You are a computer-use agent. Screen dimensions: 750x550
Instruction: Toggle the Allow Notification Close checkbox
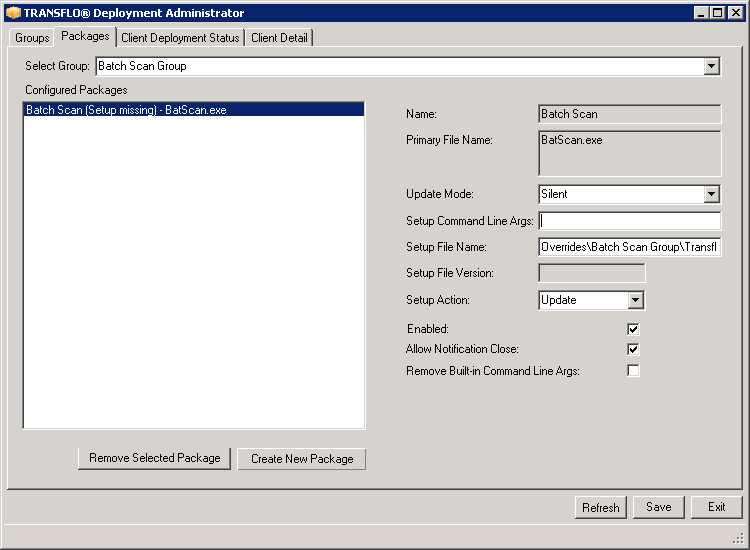(x=633, y=349)
